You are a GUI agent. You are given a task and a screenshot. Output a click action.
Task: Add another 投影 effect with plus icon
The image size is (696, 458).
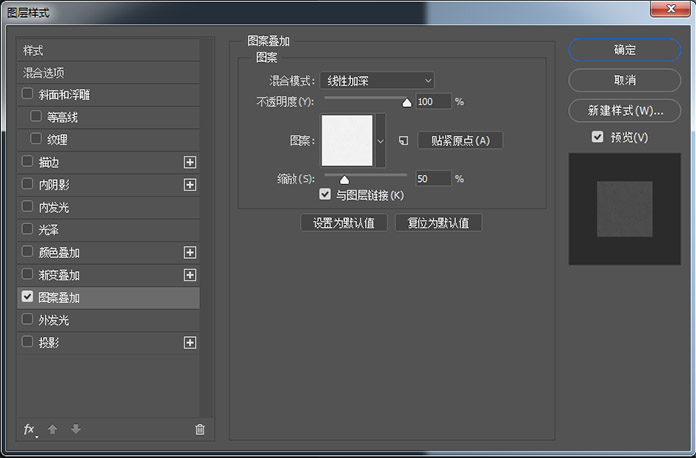coord(190,343)
